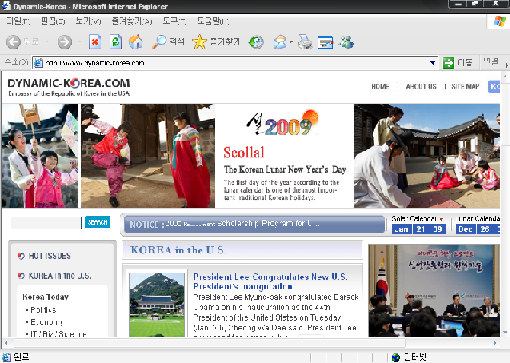Open the File menu

[x=18, y=21]
